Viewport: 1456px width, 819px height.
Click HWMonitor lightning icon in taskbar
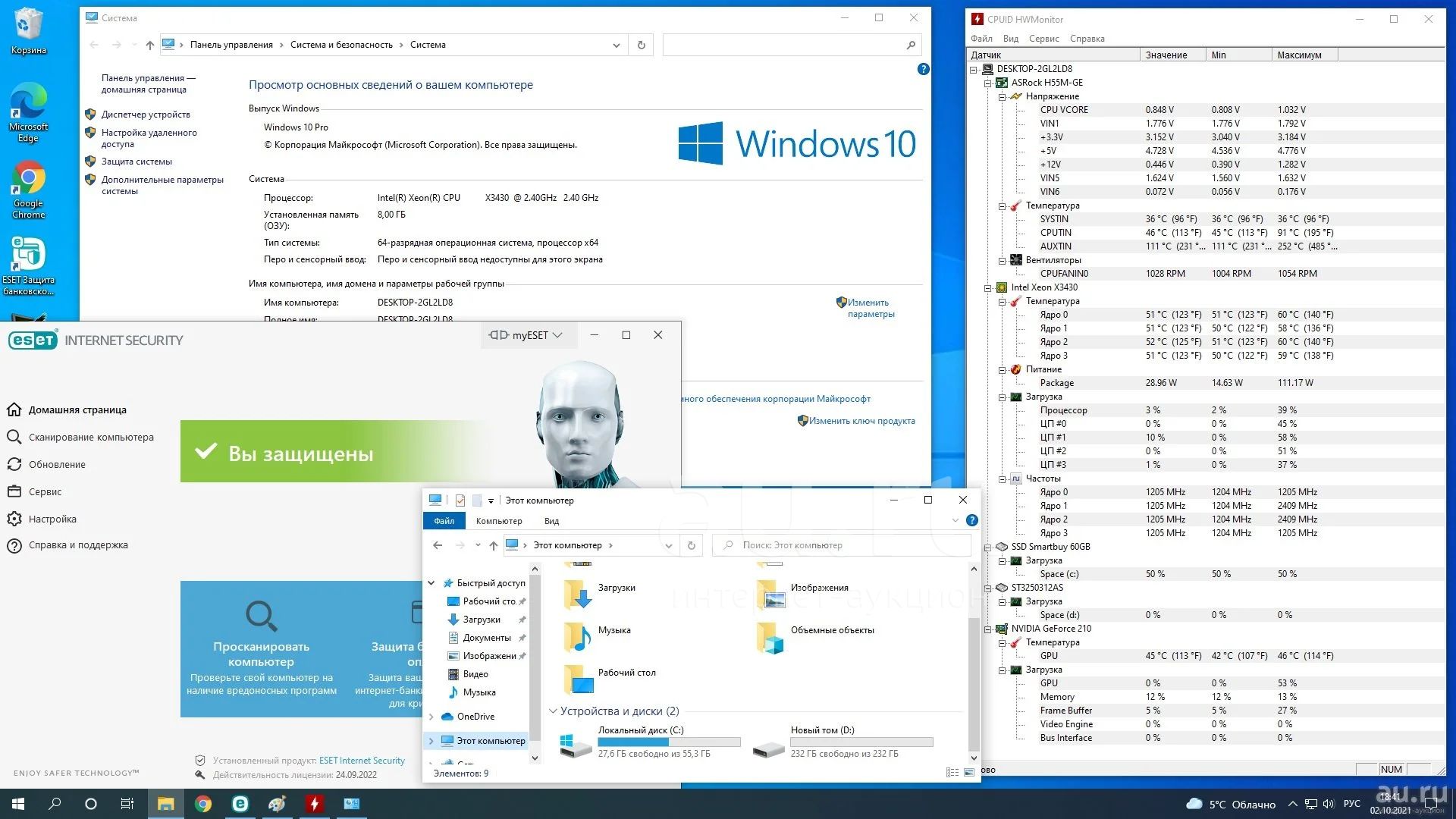pos(314,804)
